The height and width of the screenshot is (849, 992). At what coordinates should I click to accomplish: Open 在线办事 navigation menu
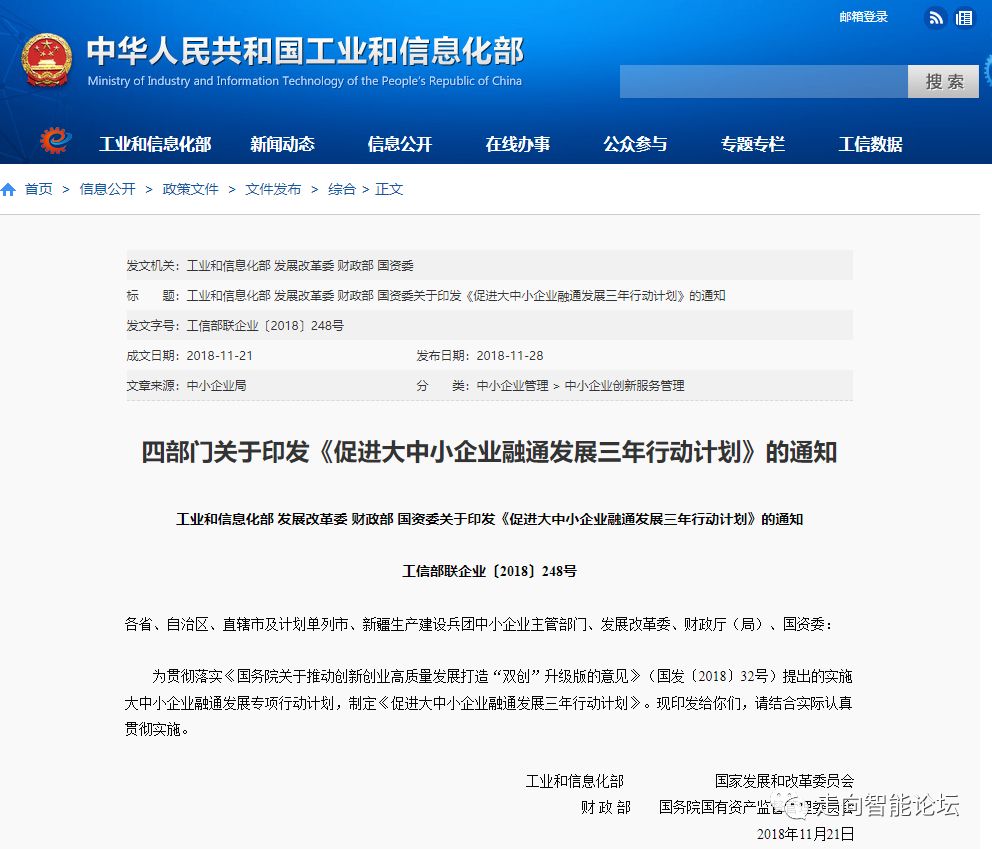[x=518, y=144]
